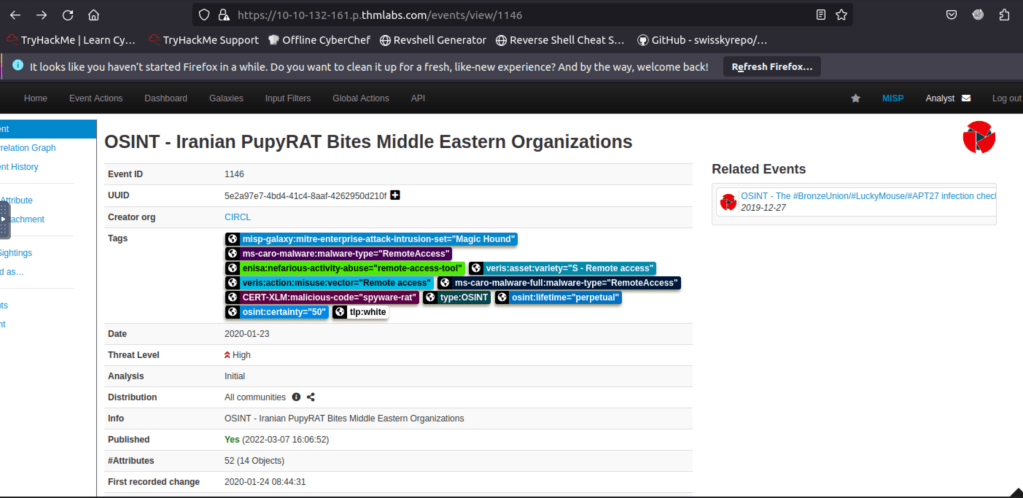1023x498 pixels.
Task: Click the globe icon on tlp:white tag
Action: pyautogui.click(x=339, y=312)
